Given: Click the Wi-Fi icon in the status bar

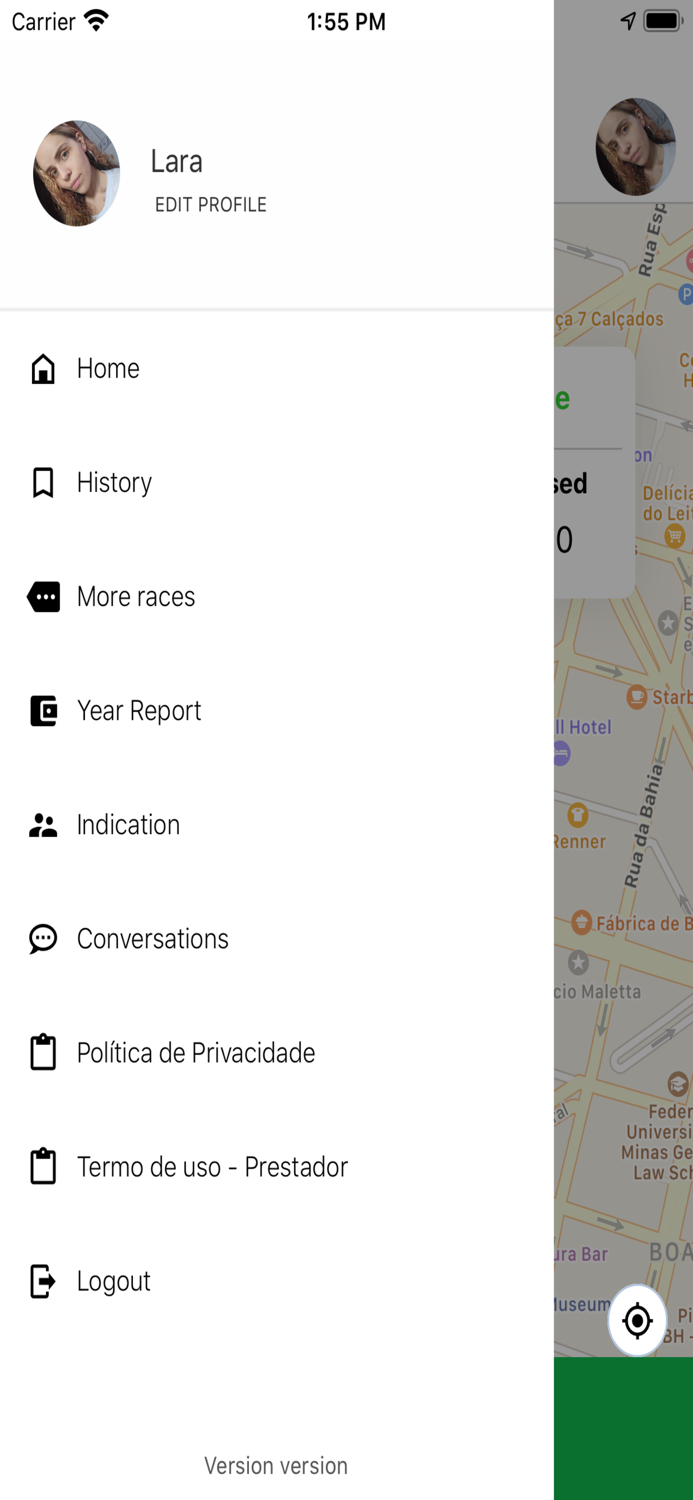Looking at the screenshot, I should click(92, 20).
